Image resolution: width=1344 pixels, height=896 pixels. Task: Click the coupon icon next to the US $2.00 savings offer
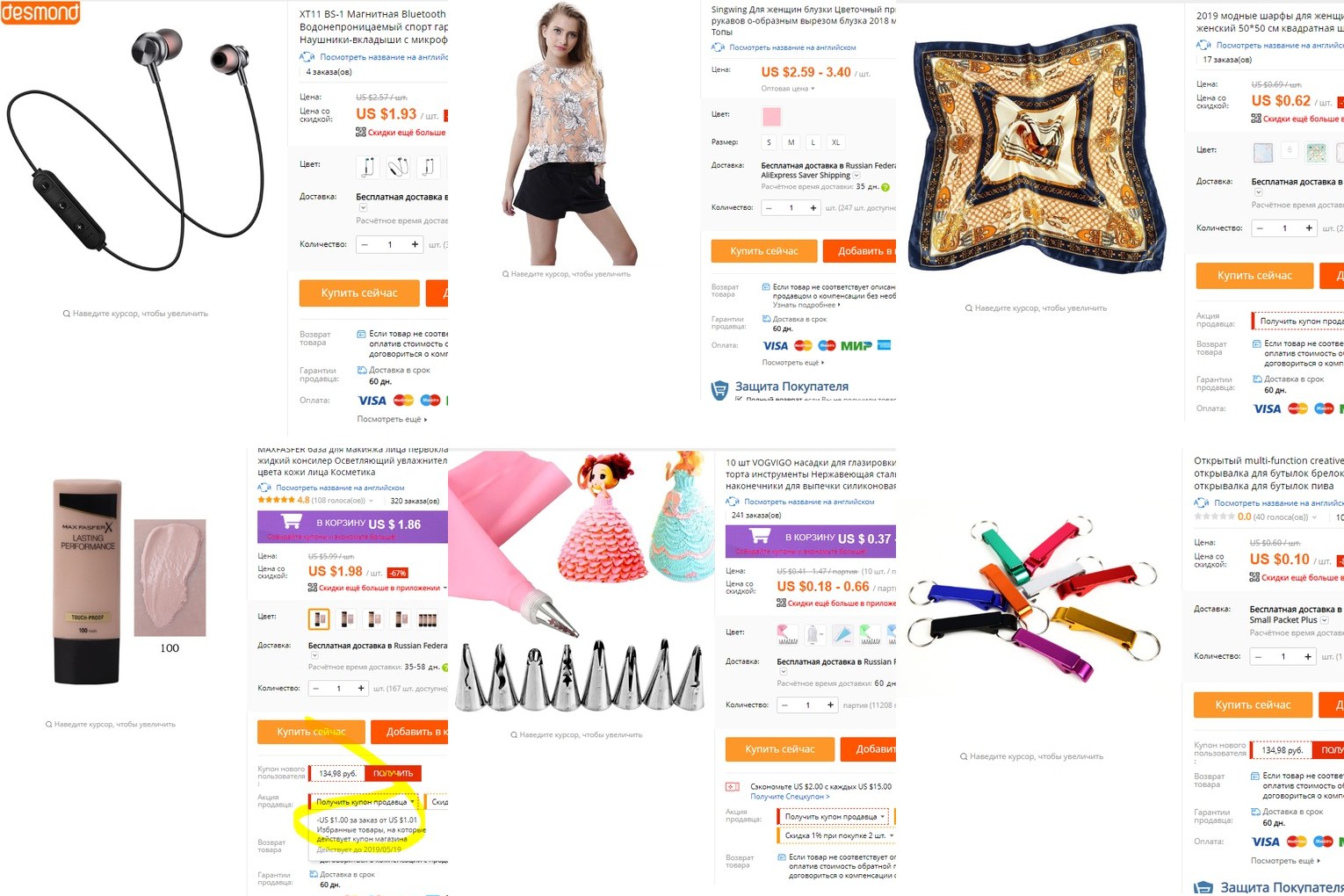[733, 787]
